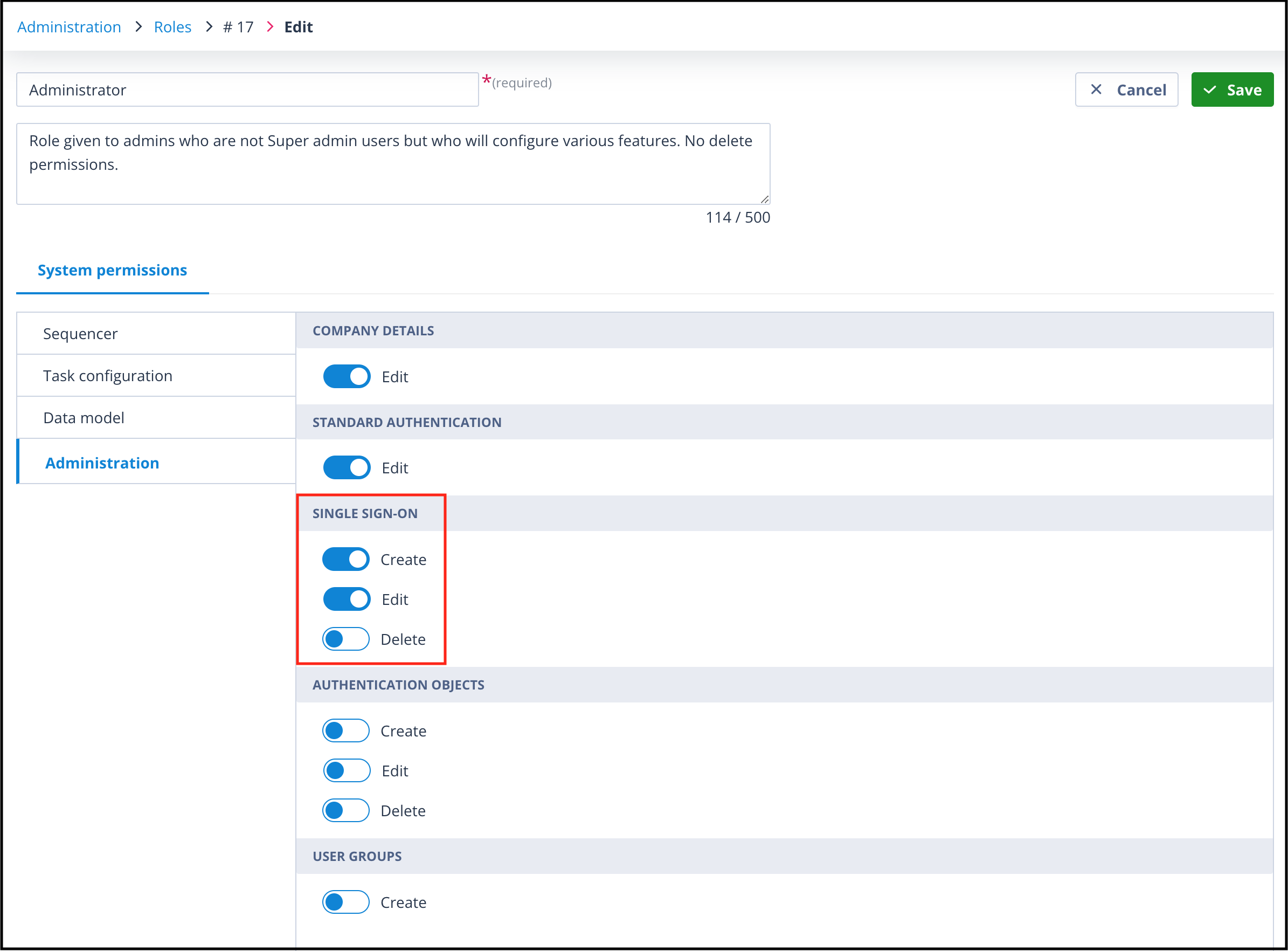Disable Single Sign-On Create permission

[x=346, y=559]
